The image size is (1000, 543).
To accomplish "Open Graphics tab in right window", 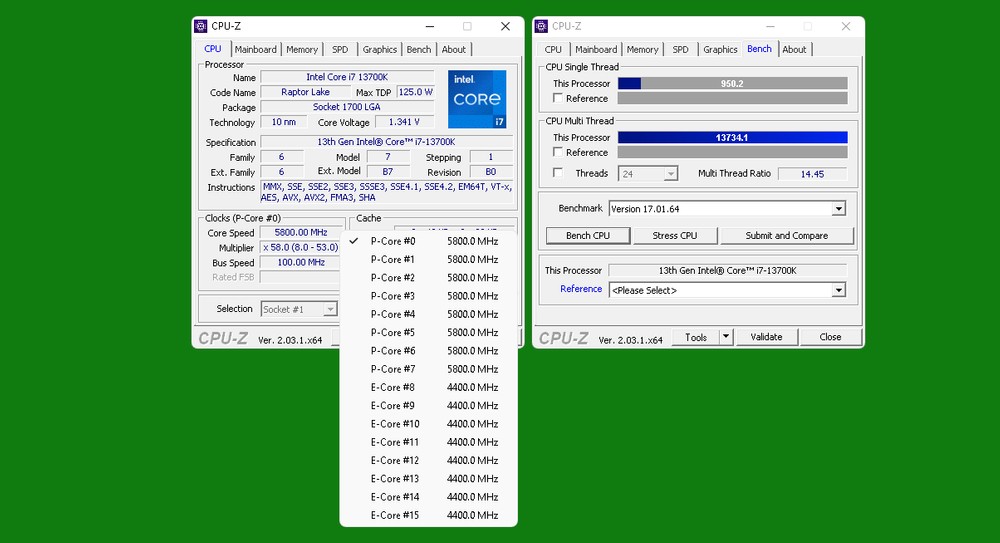I will coord(720,50).
